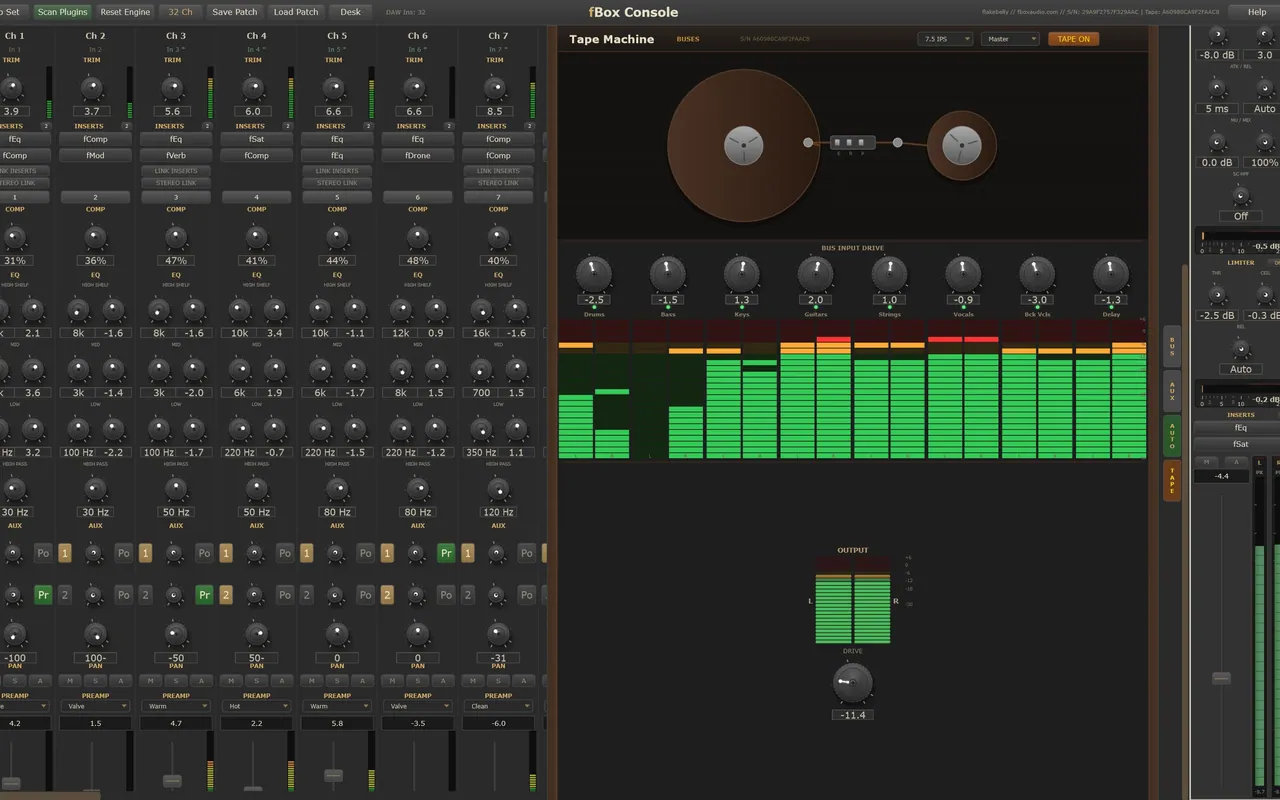Click the Ch 3 high pass knob at 50 Hz

tap(176, 489)
